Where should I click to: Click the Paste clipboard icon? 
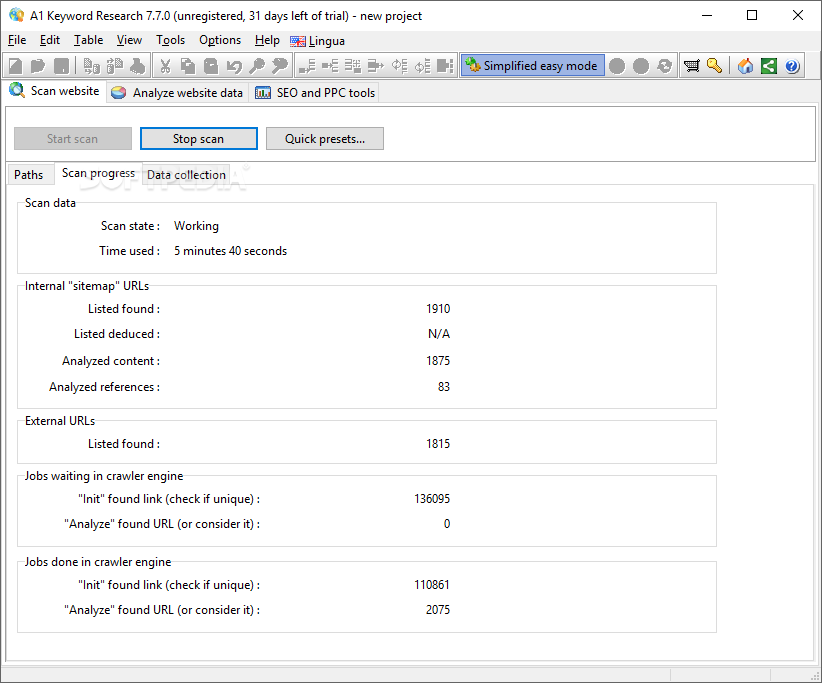[211, 66]
